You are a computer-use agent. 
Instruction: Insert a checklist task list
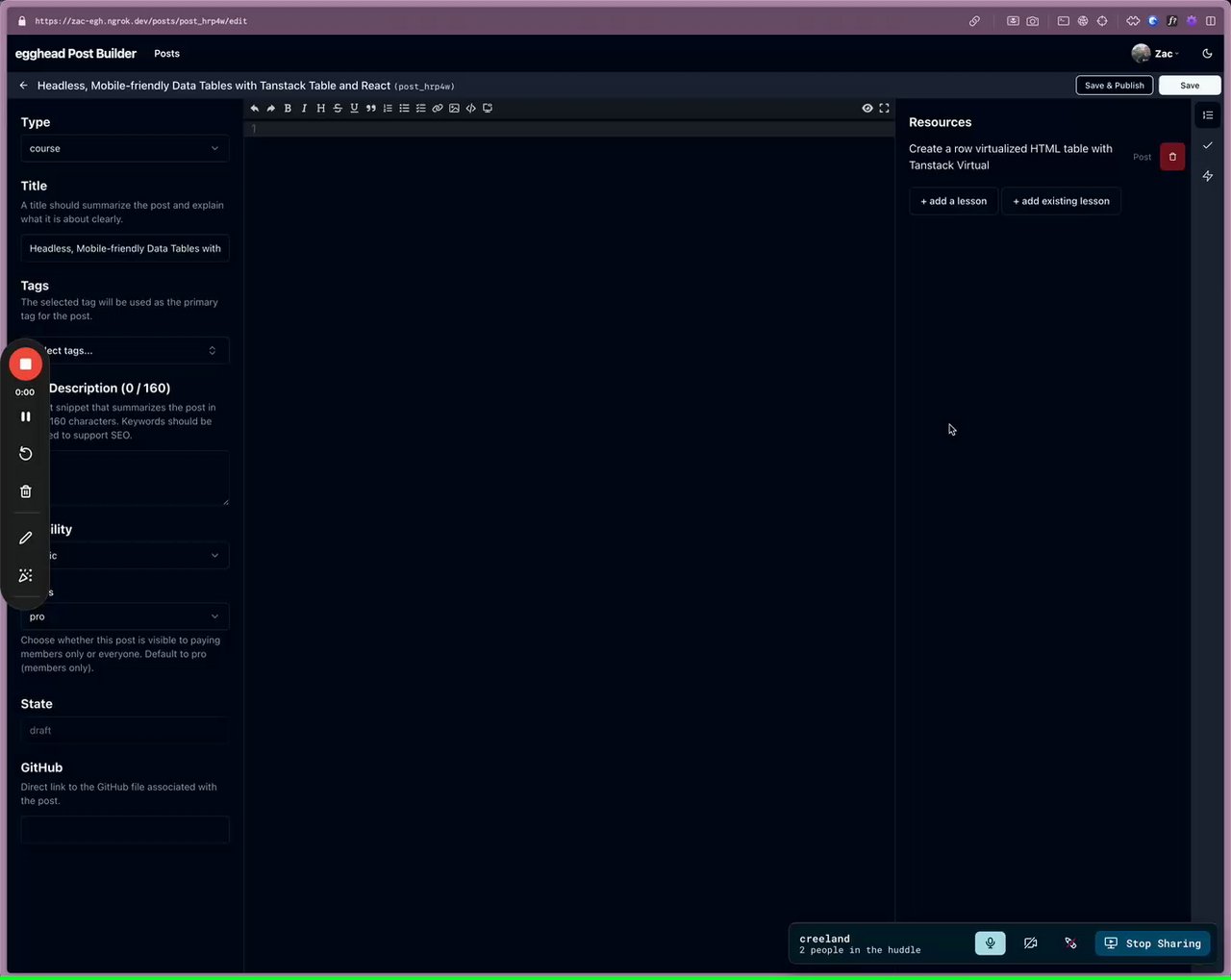[420, 109]
